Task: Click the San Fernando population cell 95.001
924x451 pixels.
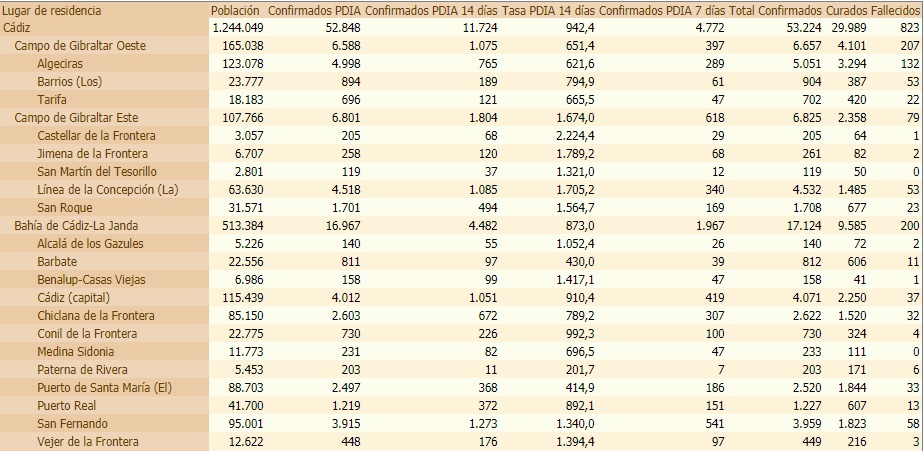Action: 243,424
